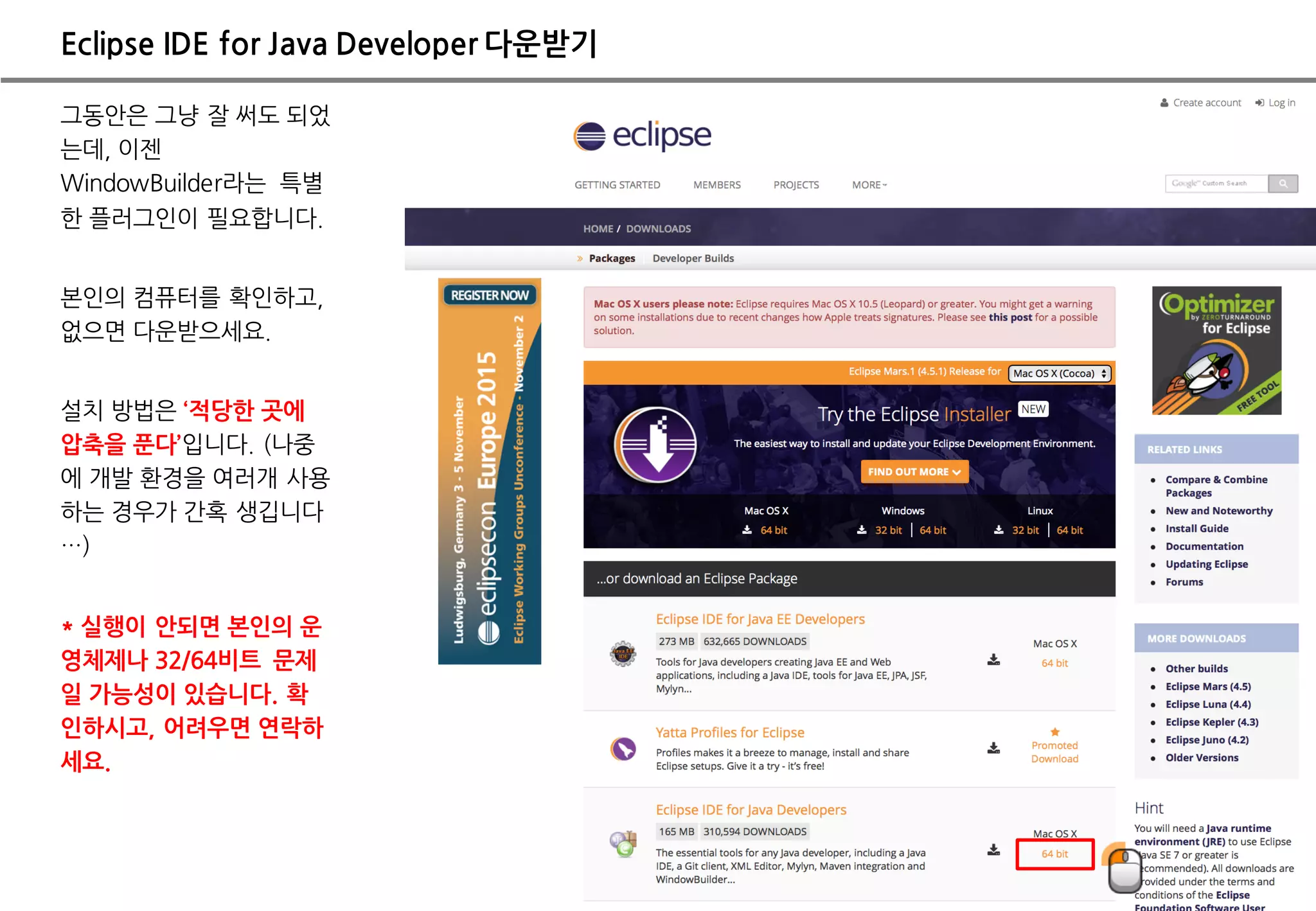Click Install Guide link
Screen dimensions: 1316x911
(x=1197, y=529)
